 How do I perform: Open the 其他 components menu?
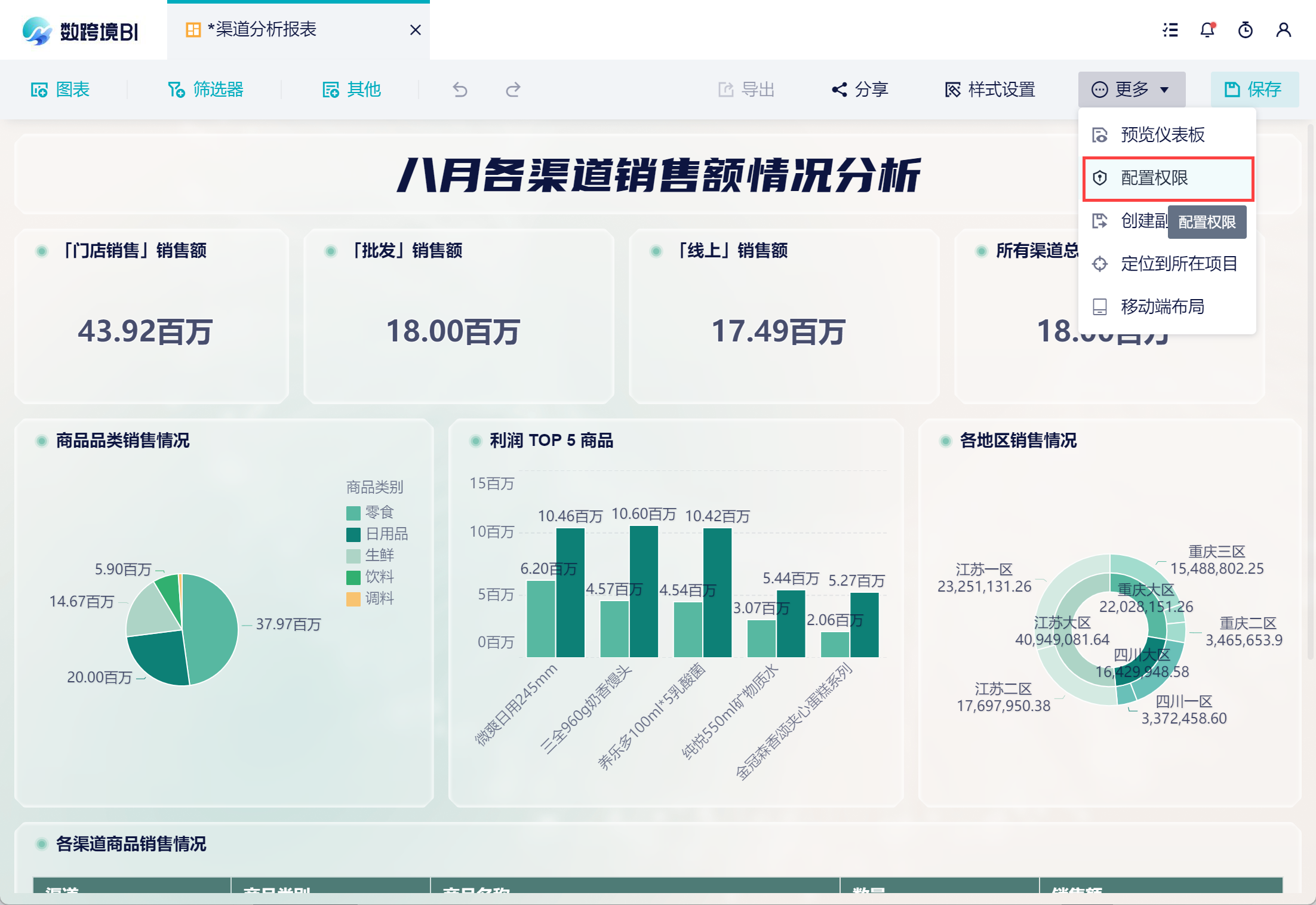coord(352,90)
